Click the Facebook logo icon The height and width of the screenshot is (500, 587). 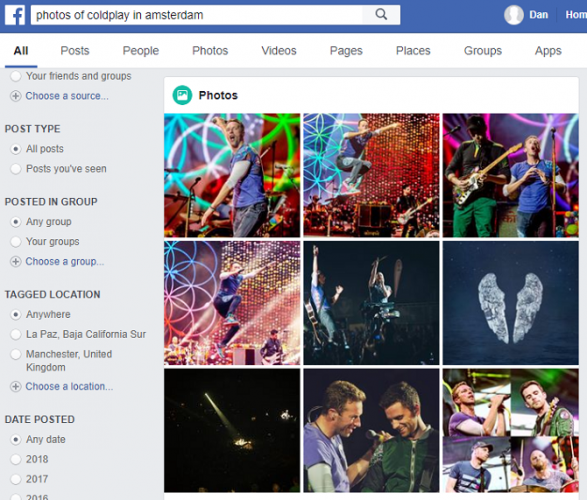[15, 15]
